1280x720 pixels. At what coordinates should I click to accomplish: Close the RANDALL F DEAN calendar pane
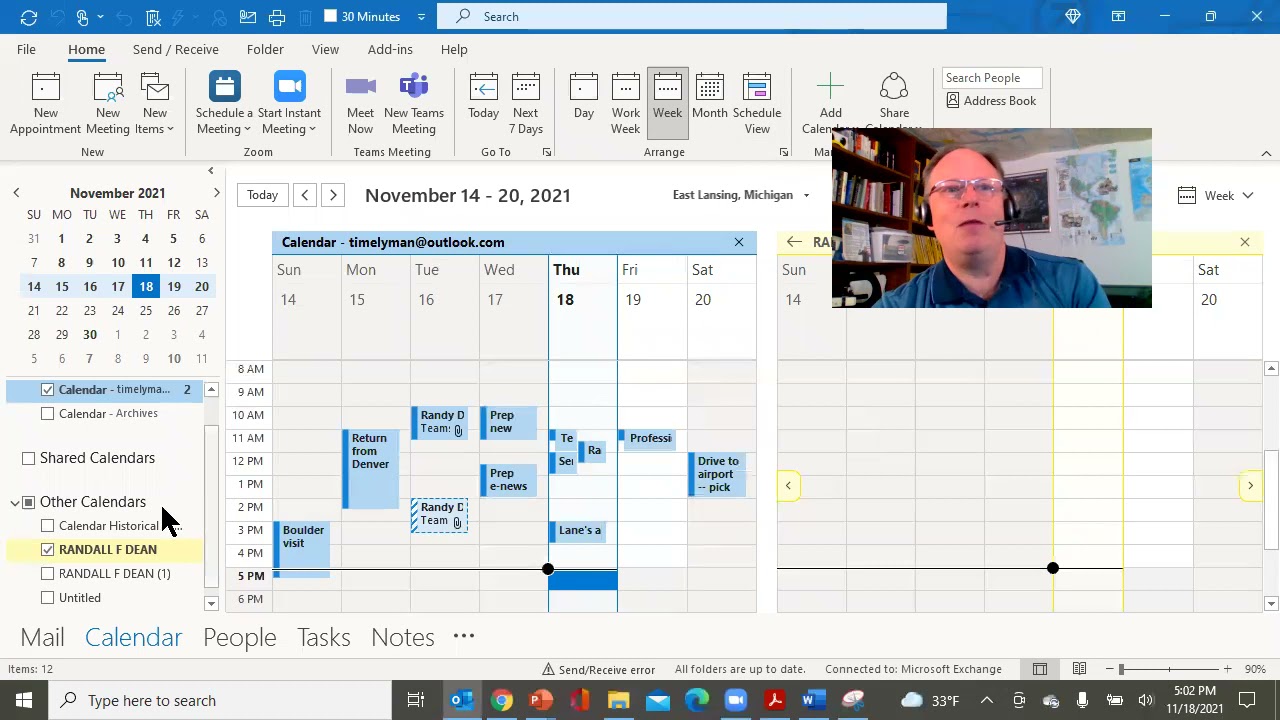coord(1245,242)
